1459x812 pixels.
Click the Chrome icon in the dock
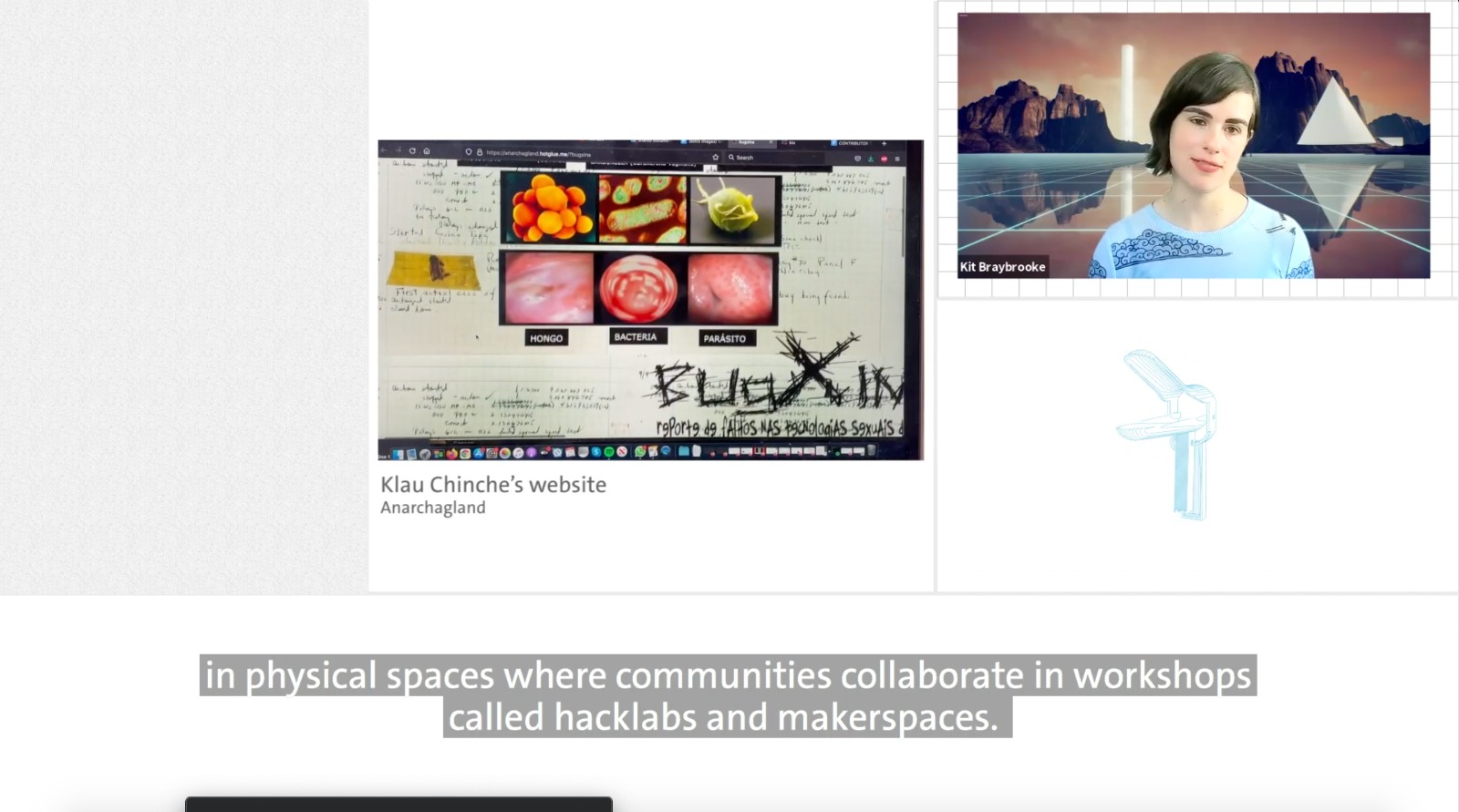point(465,453)
